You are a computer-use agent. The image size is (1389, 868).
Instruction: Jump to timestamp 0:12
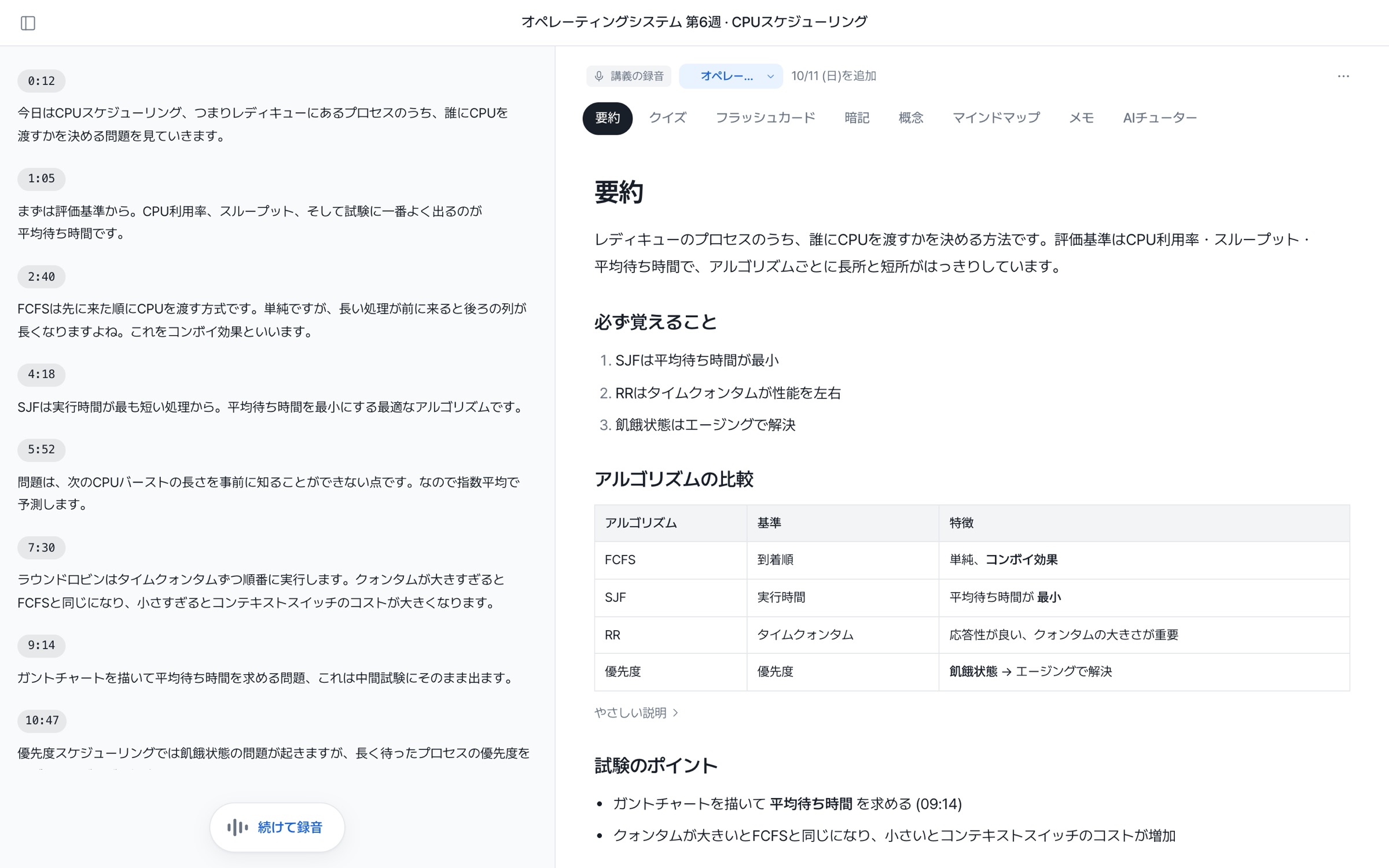41,81
